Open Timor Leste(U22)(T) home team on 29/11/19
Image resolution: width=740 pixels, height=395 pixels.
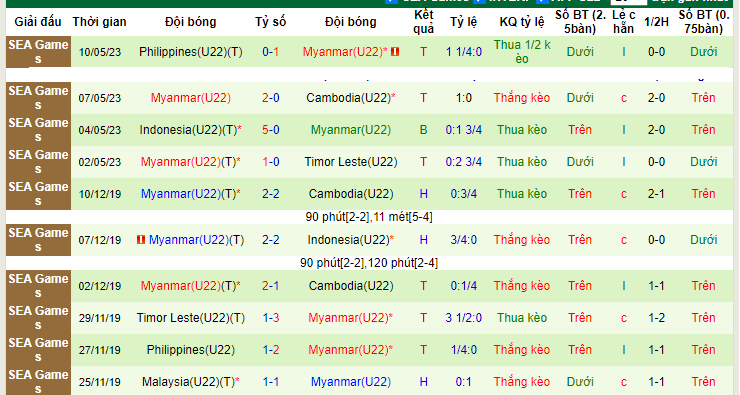point(191,318)
